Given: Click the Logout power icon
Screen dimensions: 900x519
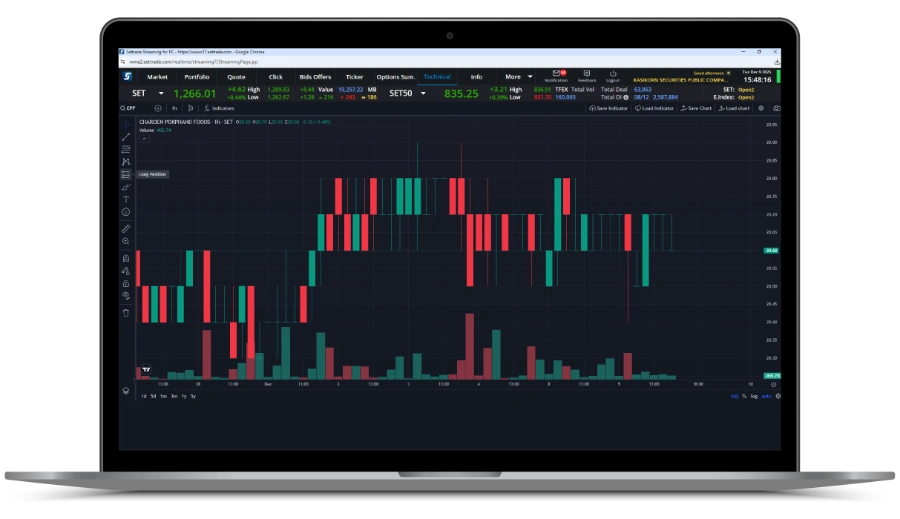Looking at the screenshot, I should click(x=612, y=75).
